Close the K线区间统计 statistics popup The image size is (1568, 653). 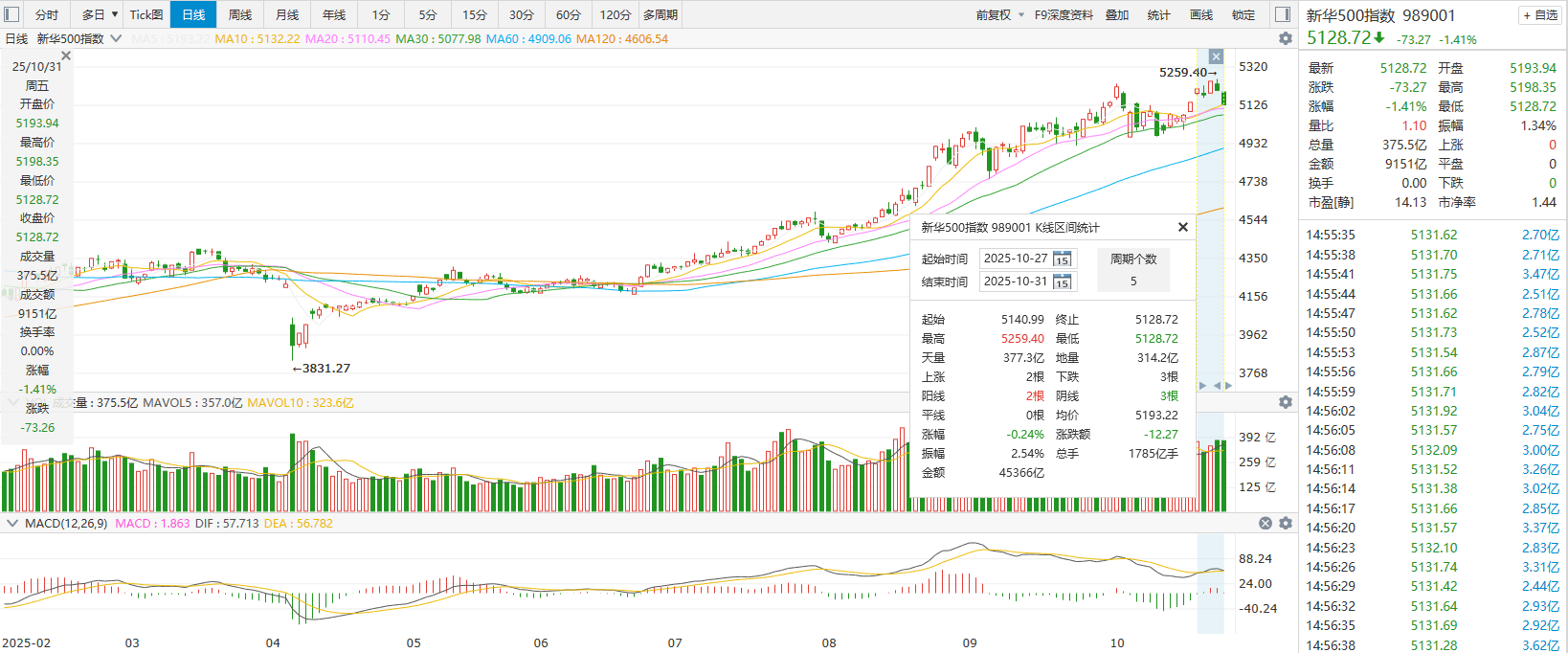pos(1183,227)
